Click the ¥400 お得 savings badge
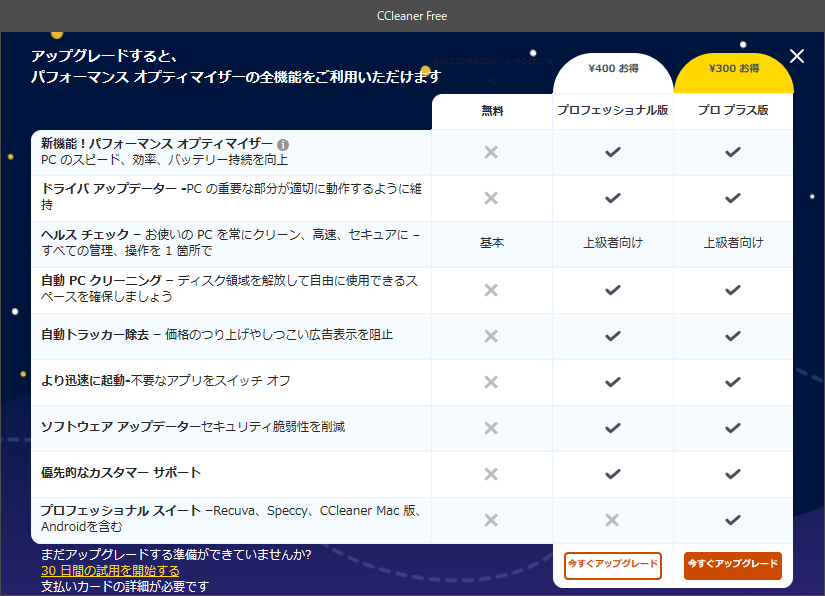Screen dimensions: 825x596 (x=613, y=68)
